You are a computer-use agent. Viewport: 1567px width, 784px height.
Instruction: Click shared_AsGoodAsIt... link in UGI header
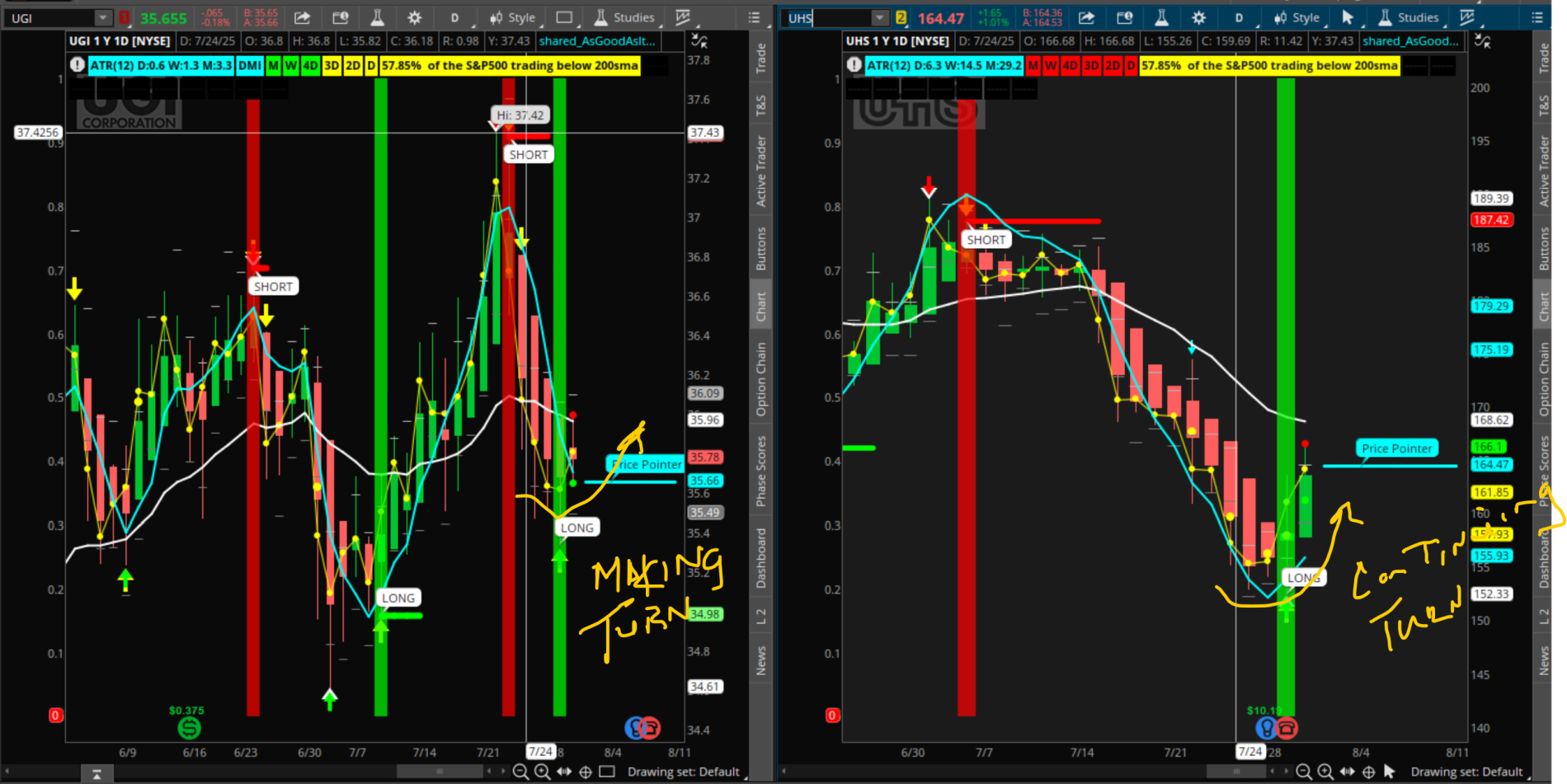[x=597, y=40]
